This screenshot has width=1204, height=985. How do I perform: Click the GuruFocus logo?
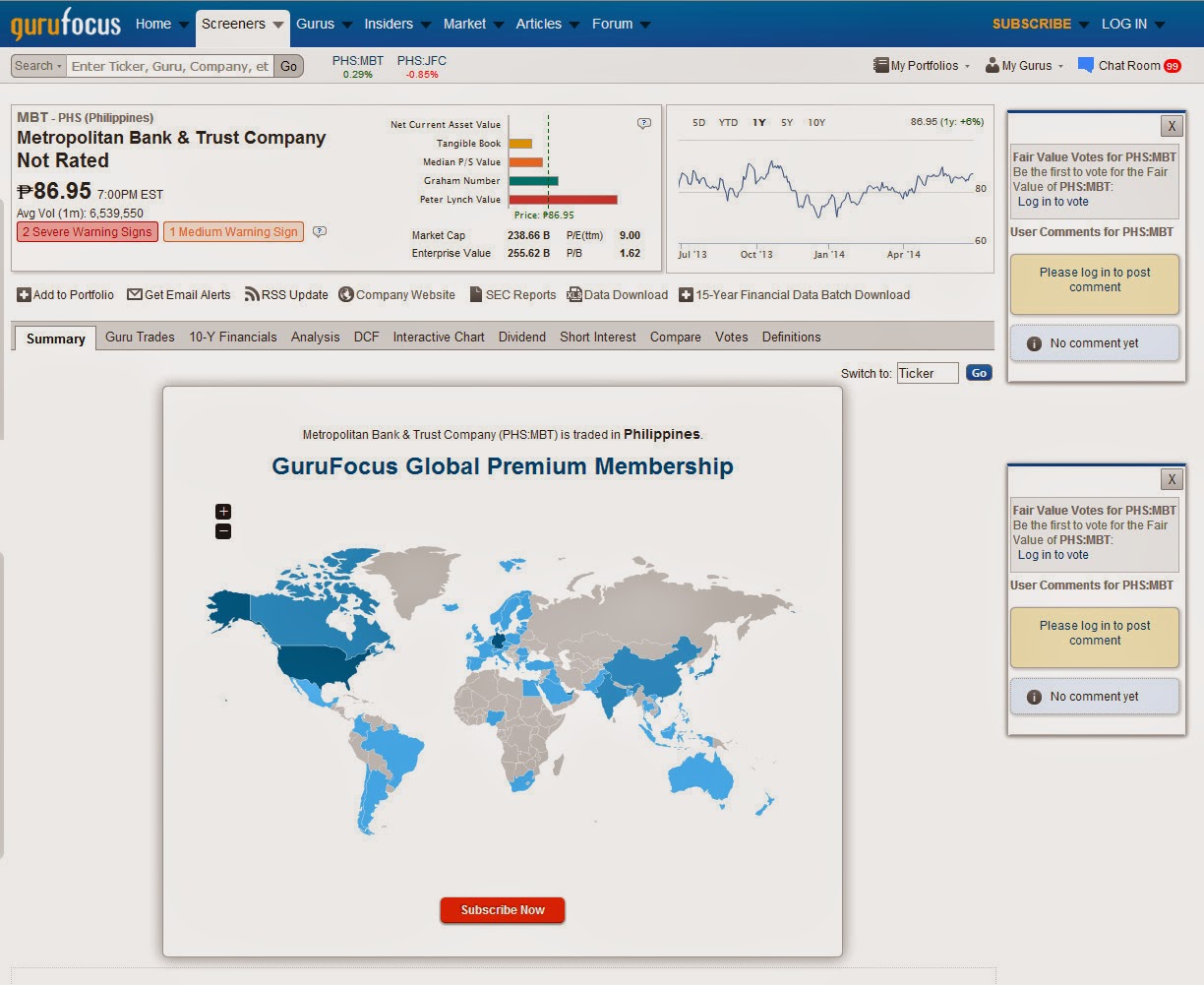coord(66,24)
